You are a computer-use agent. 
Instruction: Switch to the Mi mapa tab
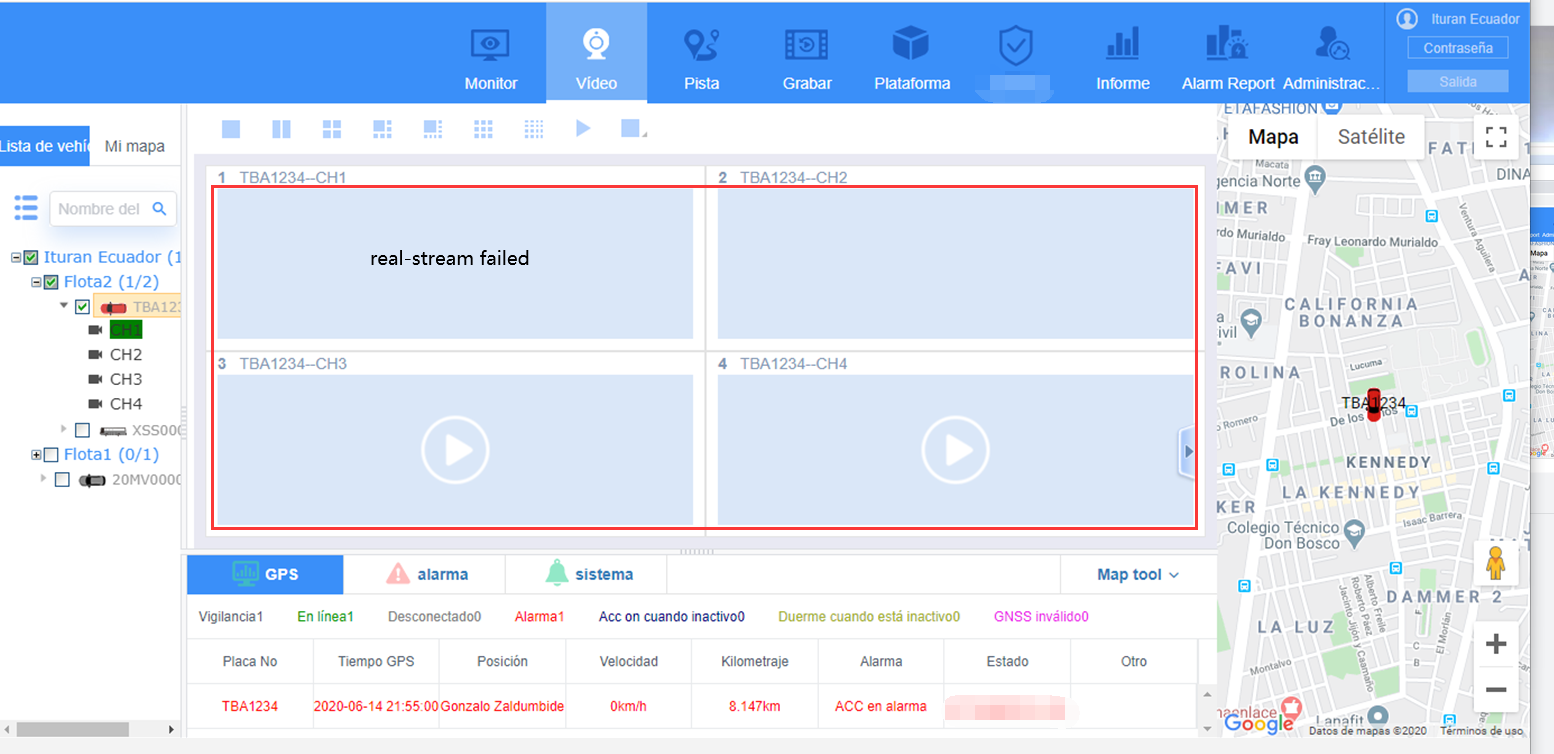135,146
